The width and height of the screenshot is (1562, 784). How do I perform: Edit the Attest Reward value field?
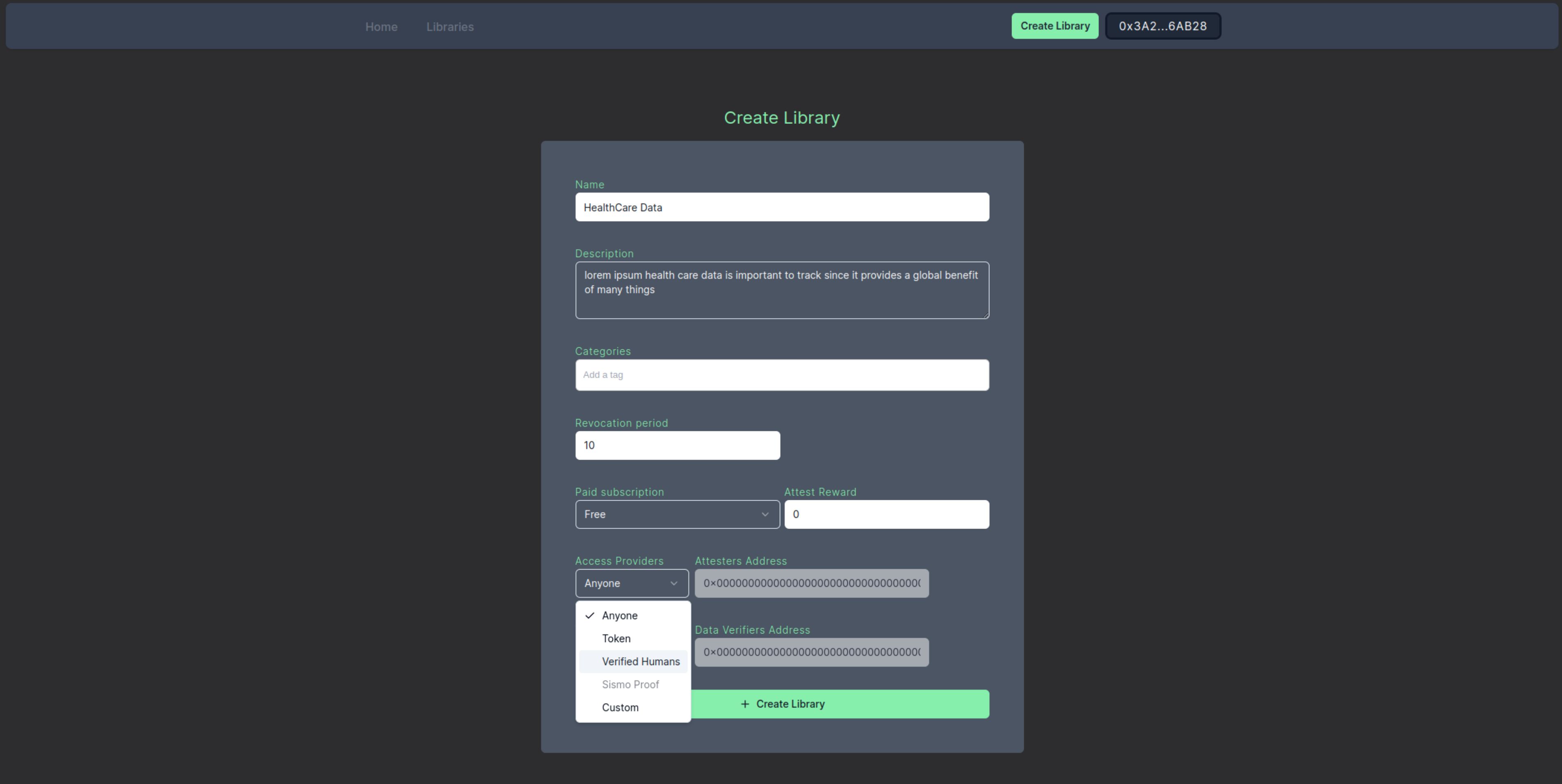(x=886, y=514)
